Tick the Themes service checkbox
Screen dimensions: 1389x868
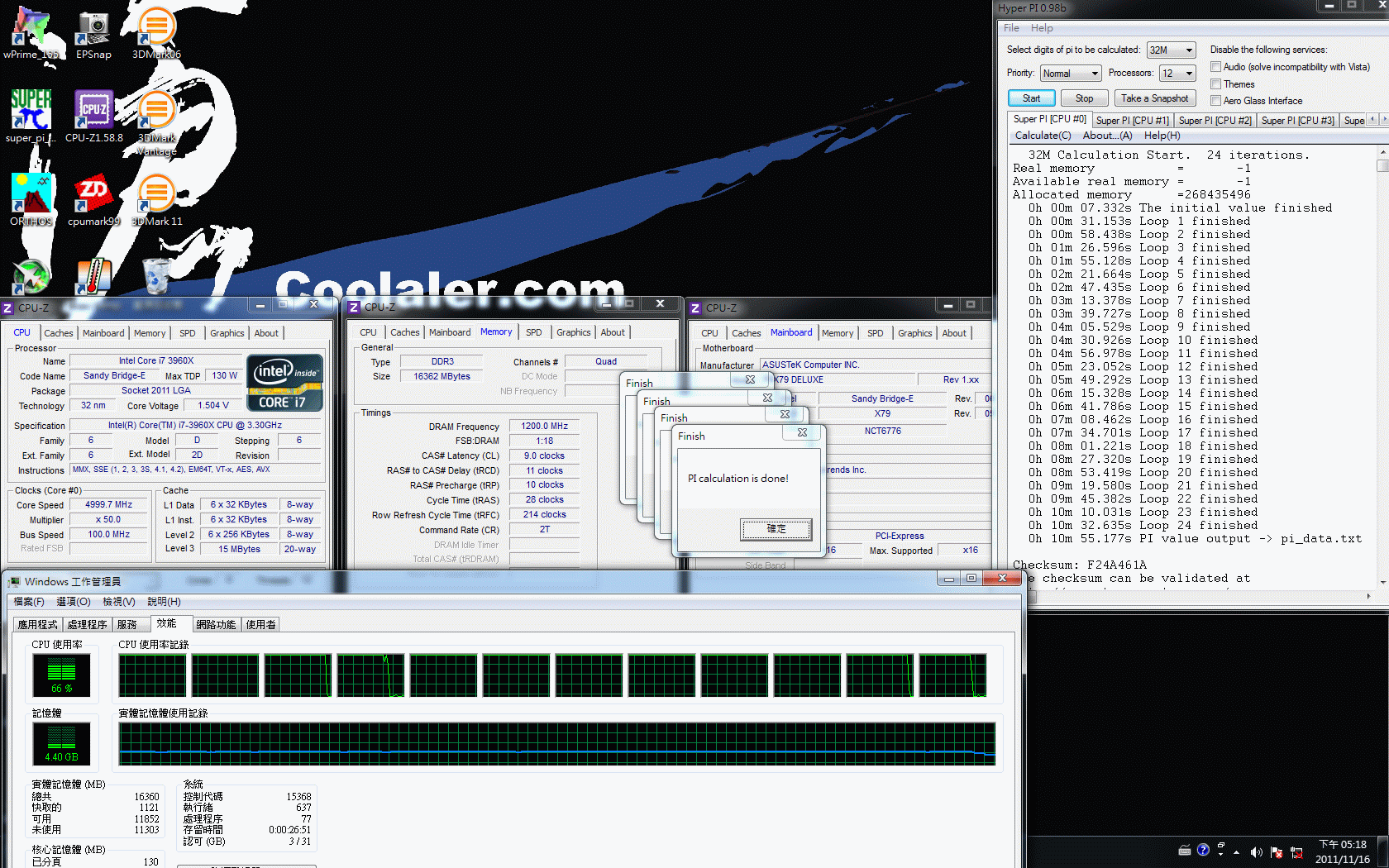[1215, 84]
